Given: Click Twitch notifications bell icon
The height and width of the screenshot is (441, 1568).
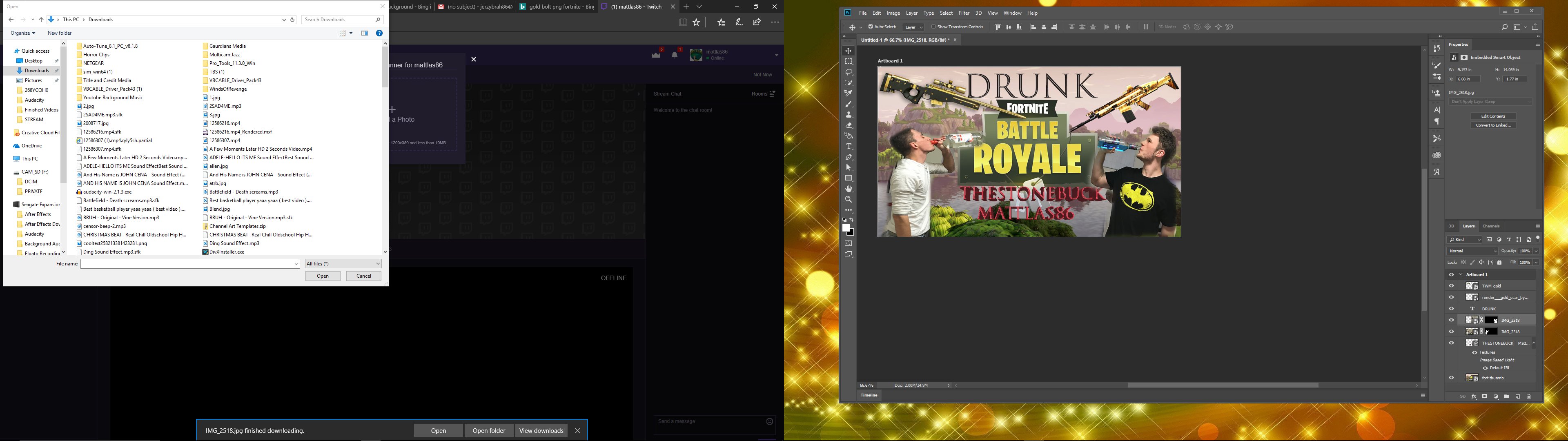Looking at the screenshot, I should pos(675,55).
